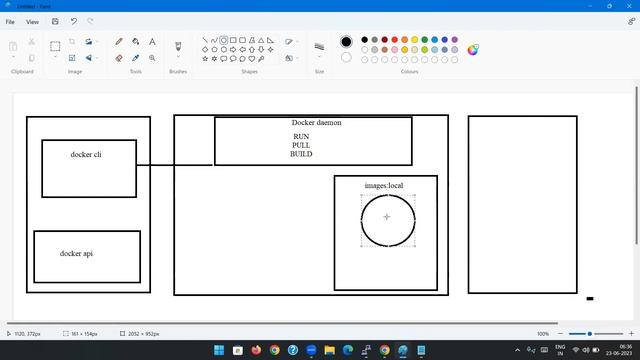Select the Curve shape
This screenshot has width=640, height=360.
click(x=214, y=40)
